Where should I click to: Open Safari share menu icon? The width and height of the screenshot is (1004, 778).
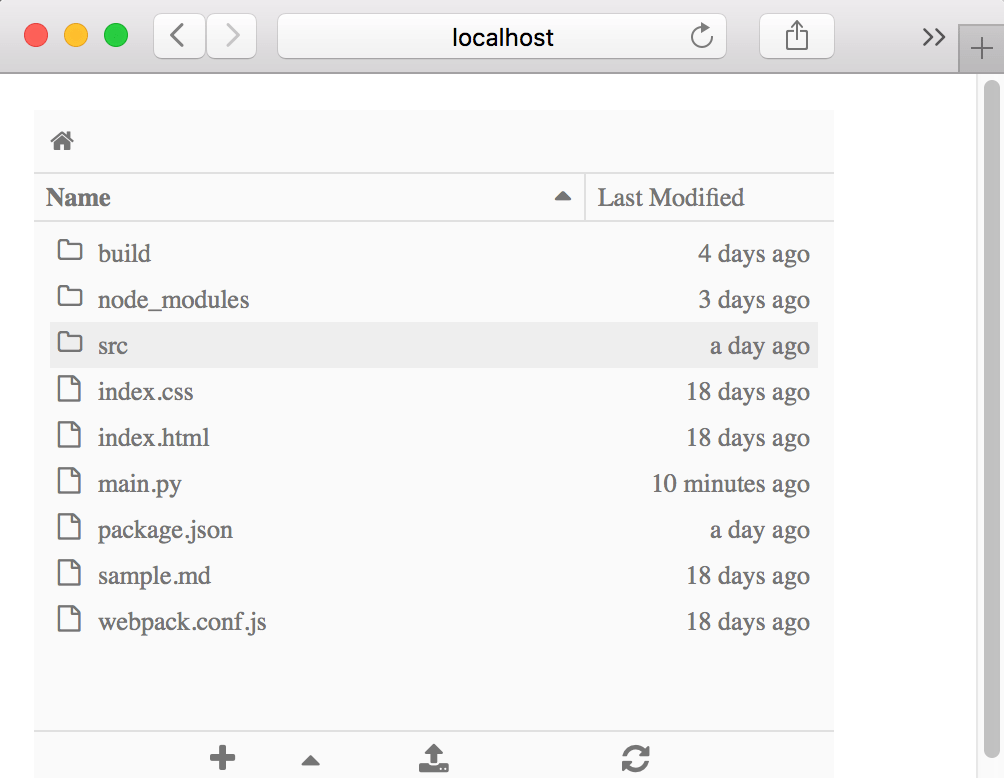point(796,37)
